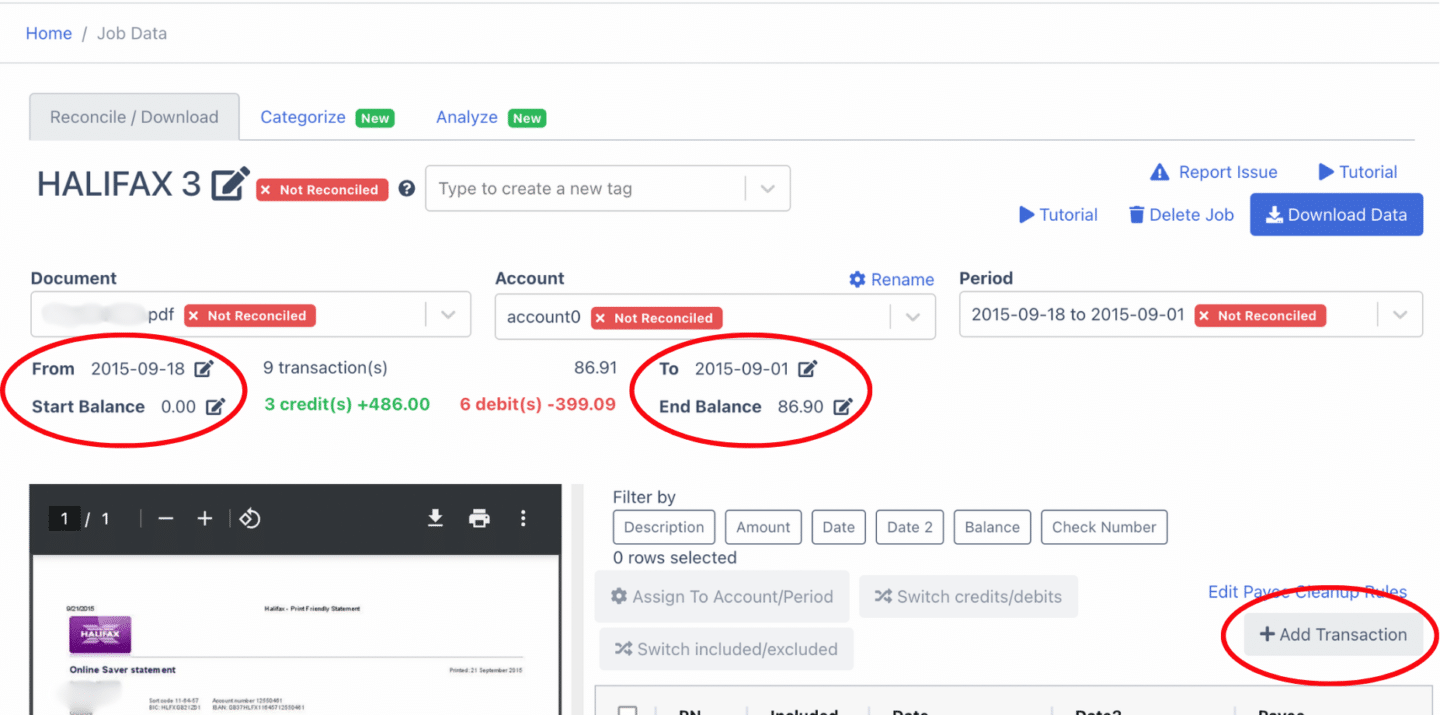
Task: Open Edit Payee Cleanup Rules
Action: coord(1307,592)
